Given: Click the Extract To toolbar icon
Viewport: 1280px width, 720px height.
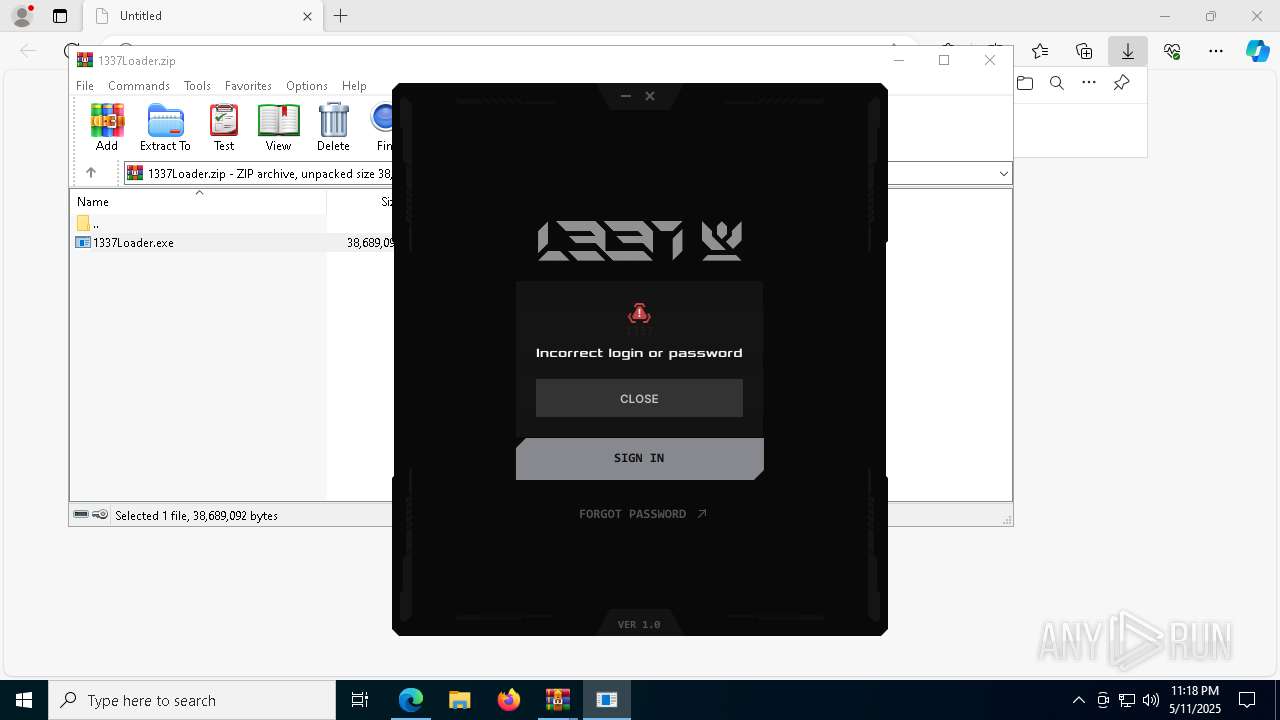Looking at the screenshot, I should click(165, 126).
